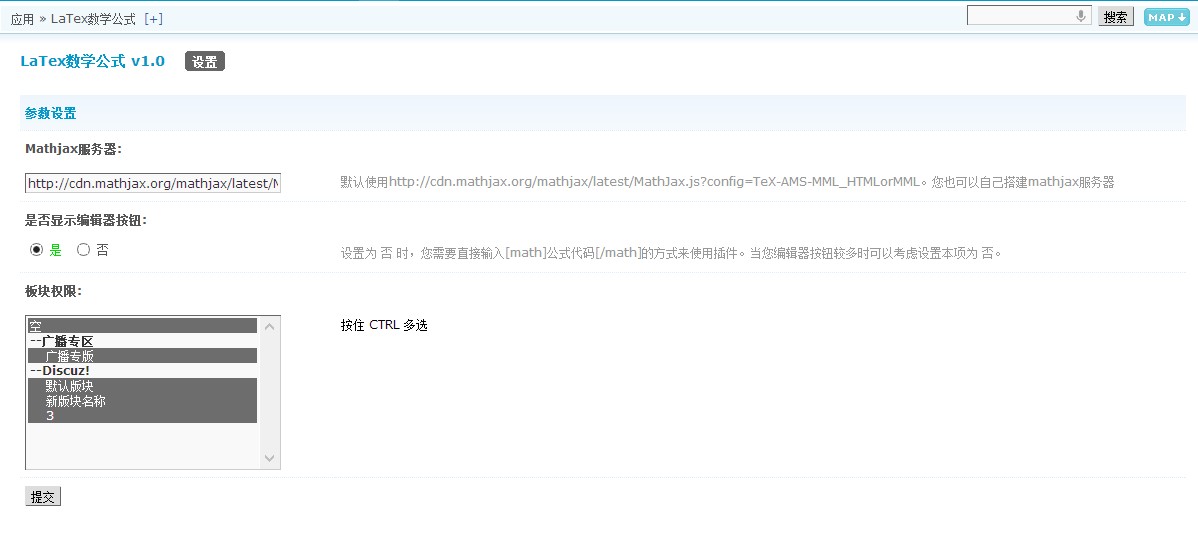Image resolution: width=1198 pixels, height=559 pixels.
Task: Choose 默认版块 in the forum list
Action: 141,386
